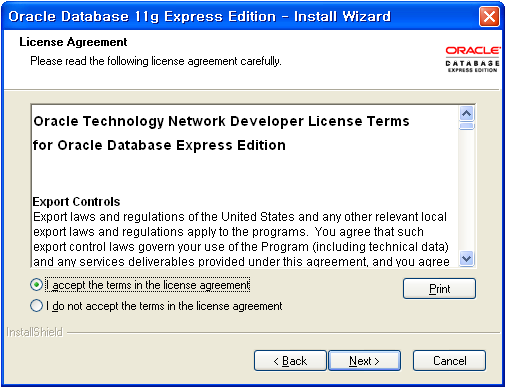Click the license scrollbar down arrow
The height and width of the screenshot is (388, 506).
pos(467,258)
